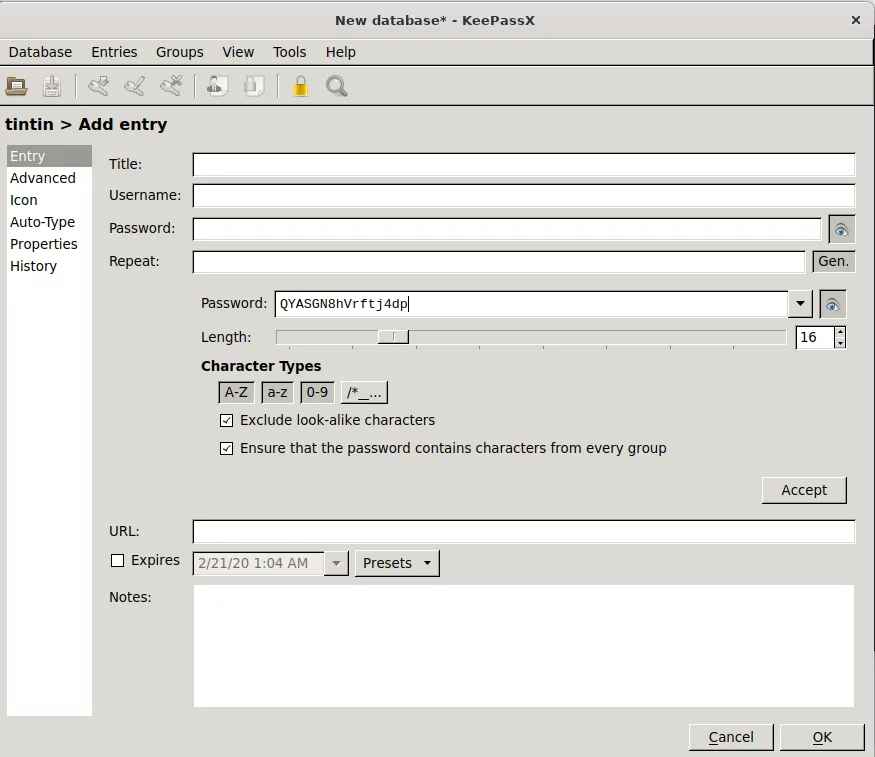Open the Presets dropdown menu
This screenshot has width=875, height=757.
(397, 563)
